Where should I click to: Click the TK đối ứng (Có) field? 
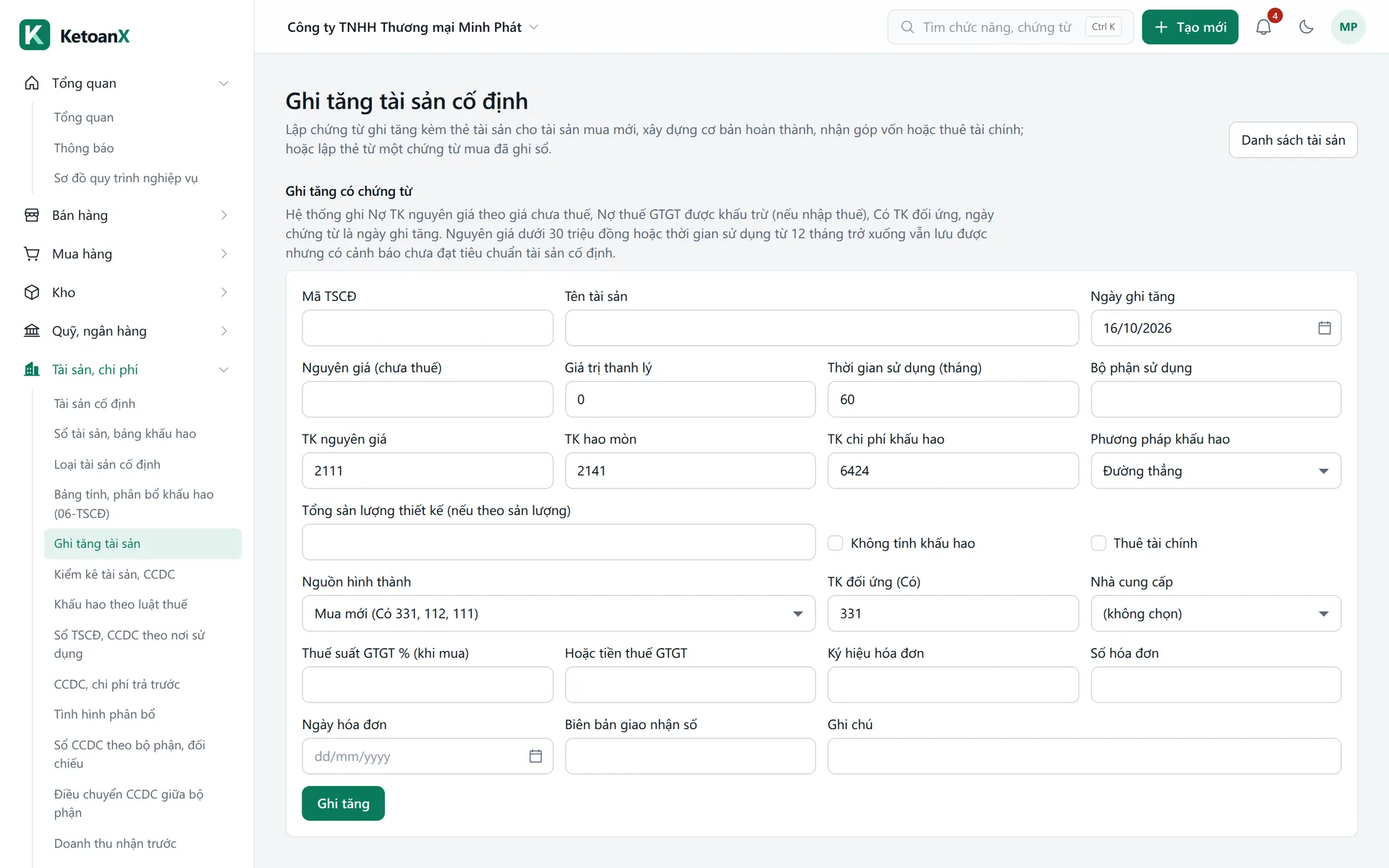click(x=953, y=613)
